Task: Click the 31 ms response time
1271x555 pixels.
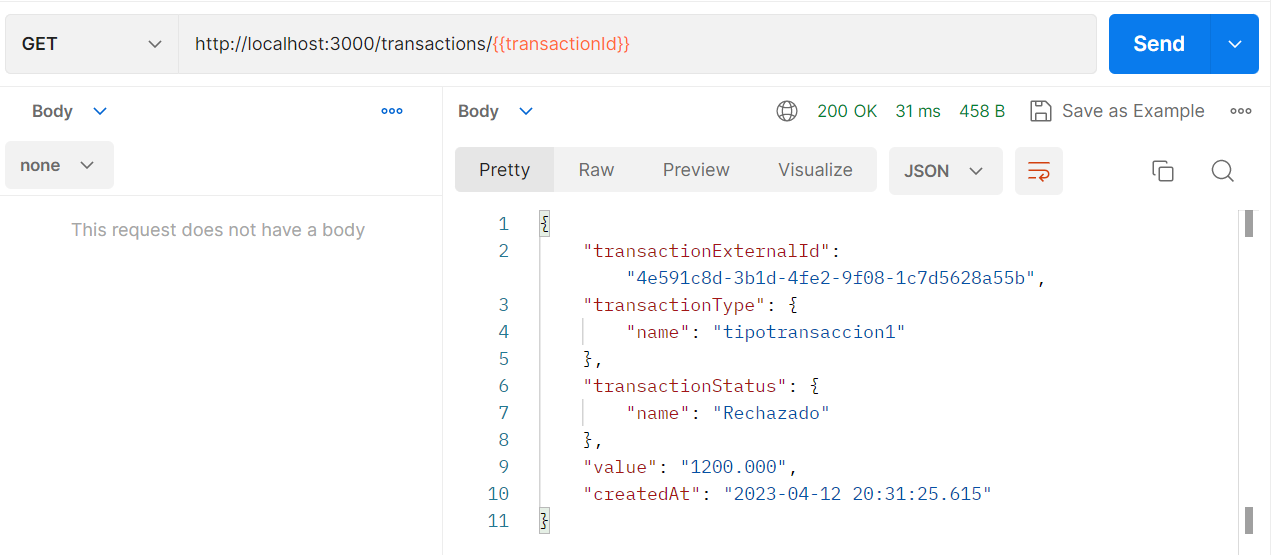Action: tap(918, 111)
